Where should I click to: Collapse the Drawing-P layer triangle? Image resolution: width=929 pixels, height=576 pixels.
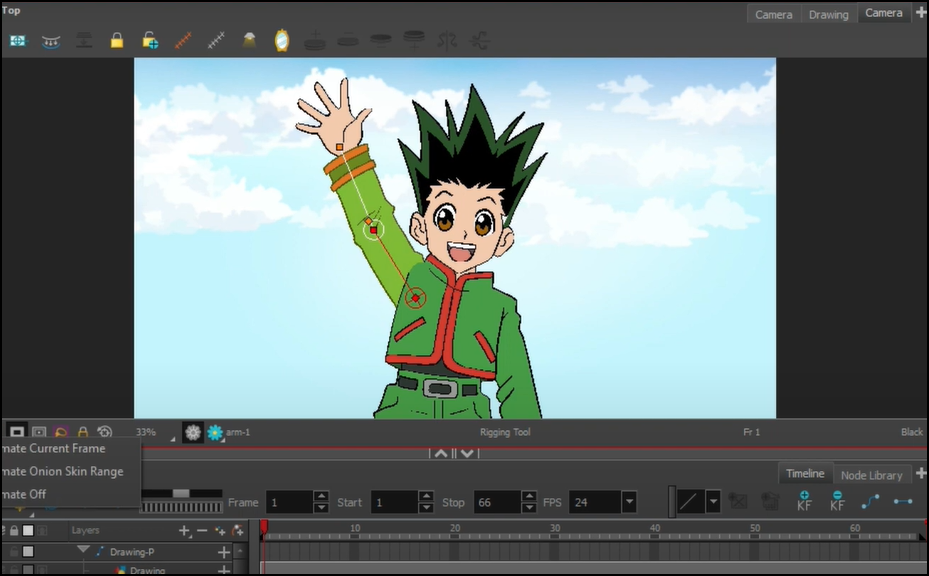click(83, 551)
